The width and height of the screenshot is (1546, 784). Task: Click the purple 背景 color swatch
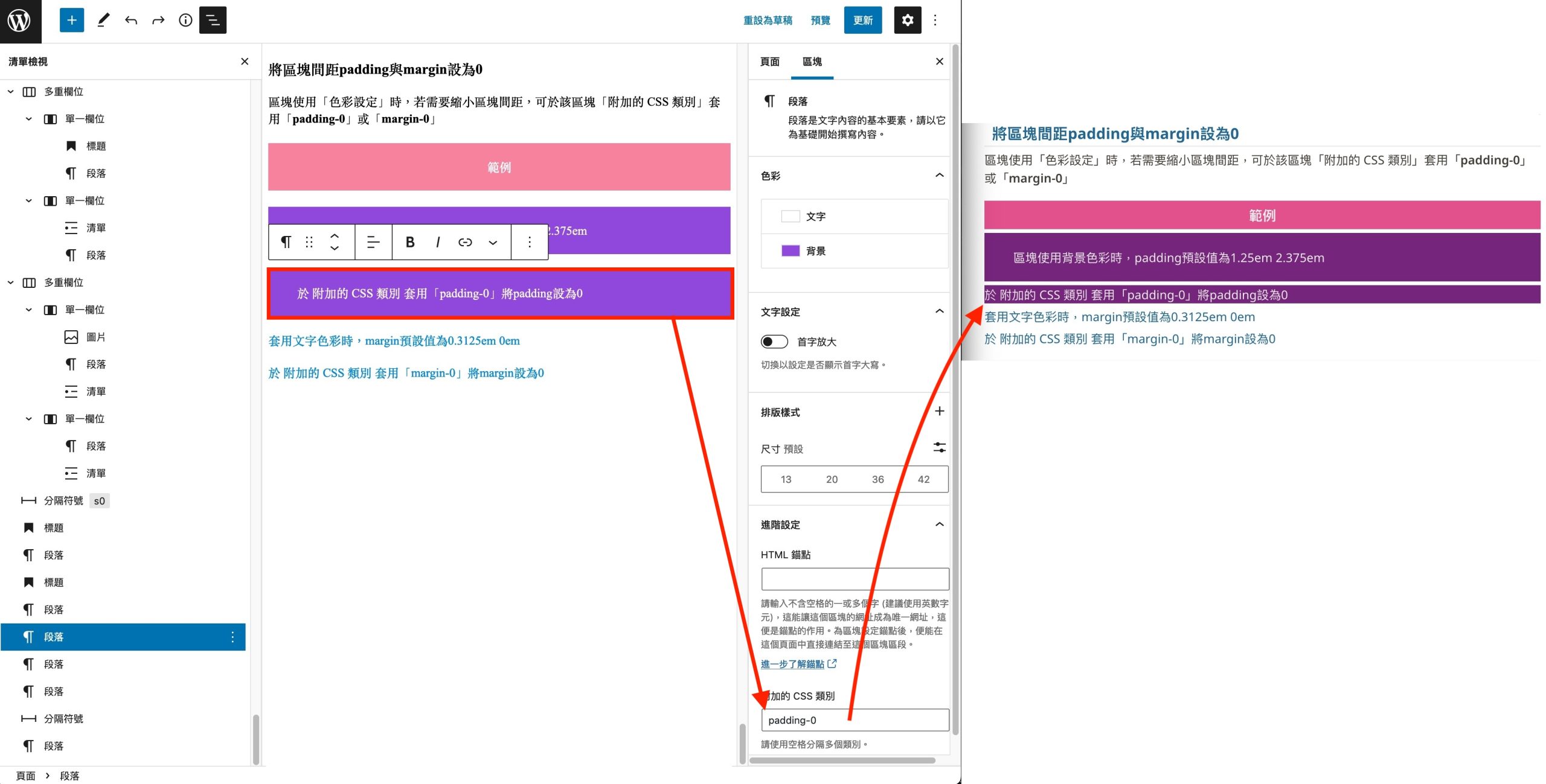tap(791, 250)
